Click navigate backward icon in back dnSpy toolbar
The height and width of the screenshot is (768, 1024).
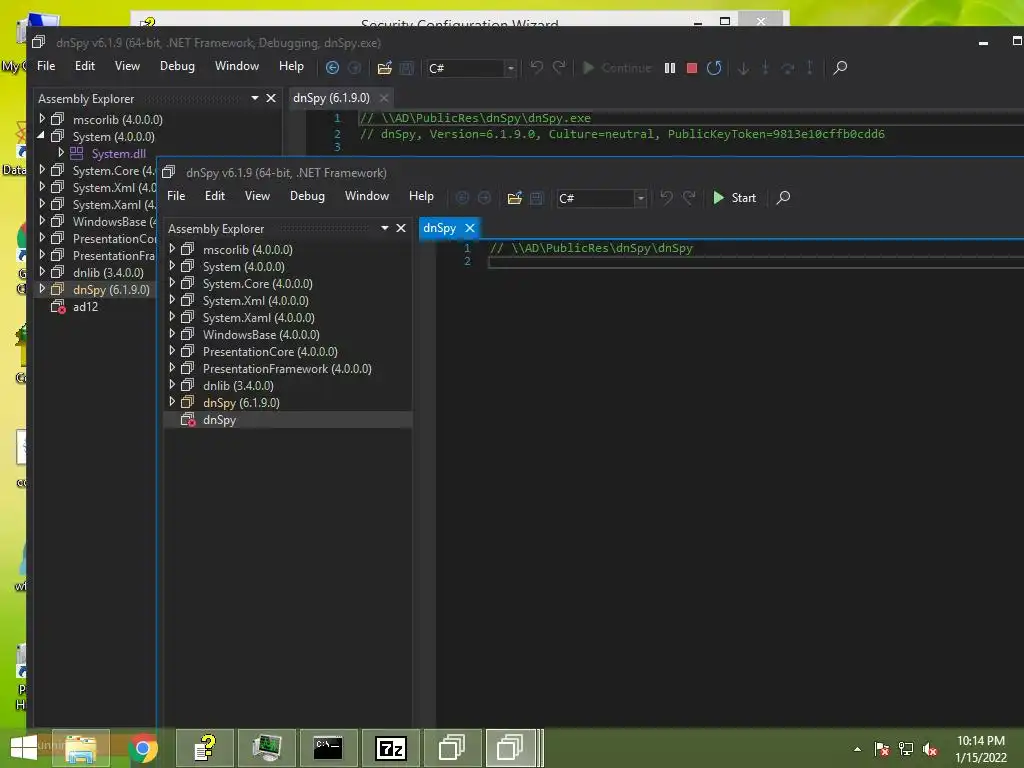332,68
